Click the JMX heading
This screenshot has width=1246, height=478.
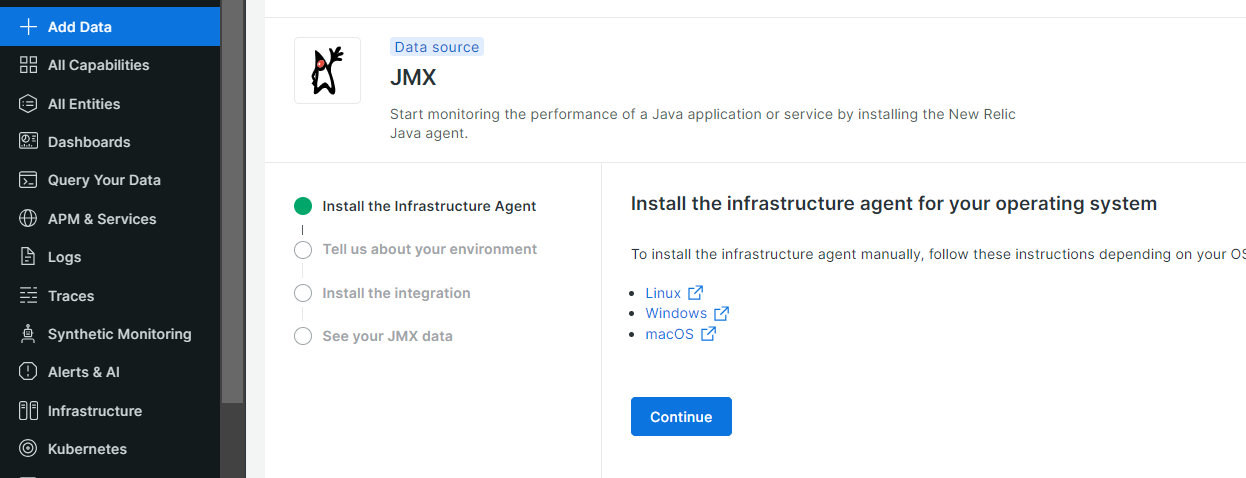(413, 77)
